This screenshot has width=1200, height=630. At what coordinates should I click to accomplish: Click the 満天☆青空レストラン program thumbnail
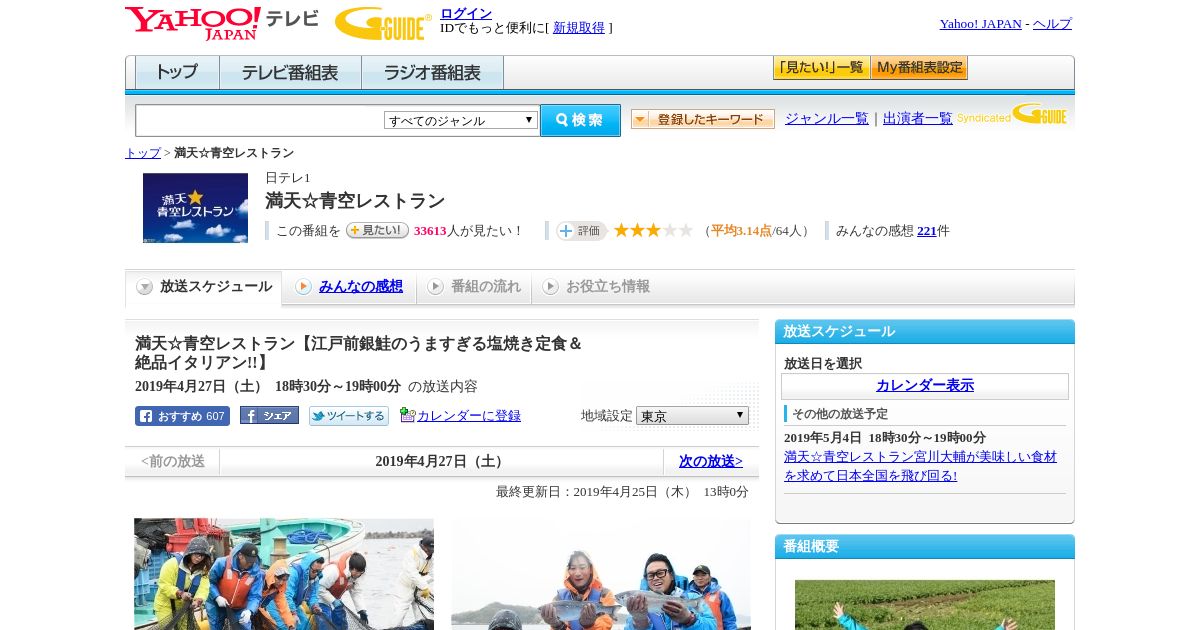click(x=195, y=208)
